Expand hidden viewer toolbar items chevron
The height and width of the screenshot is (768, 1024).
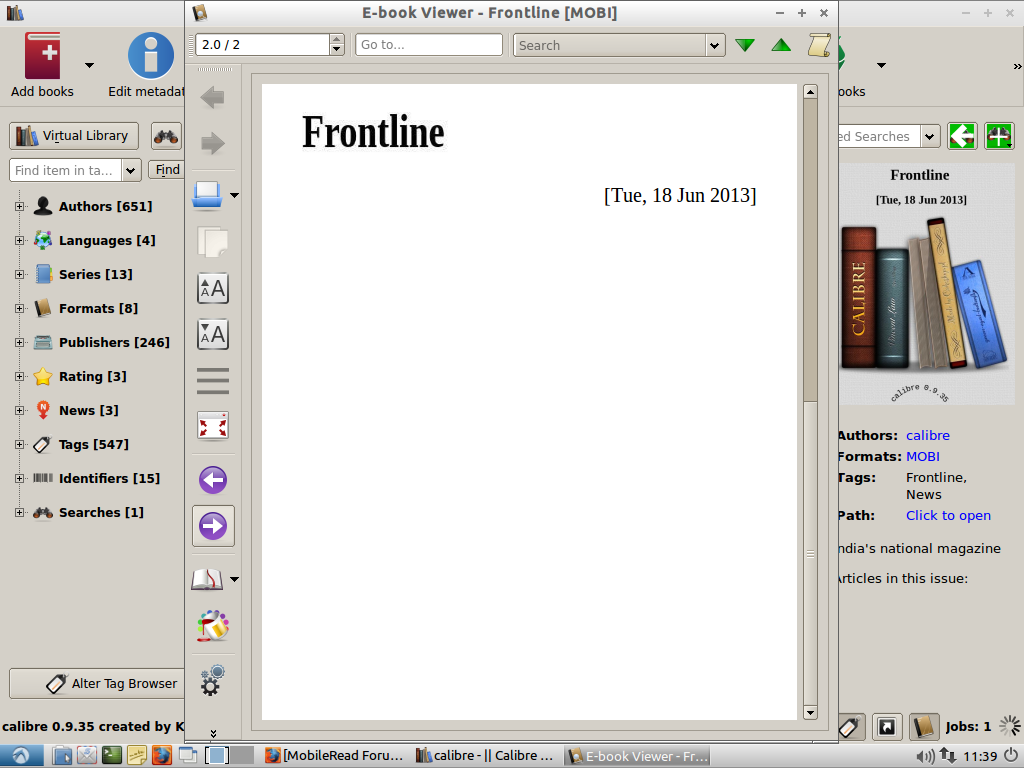tap(213, 733)
